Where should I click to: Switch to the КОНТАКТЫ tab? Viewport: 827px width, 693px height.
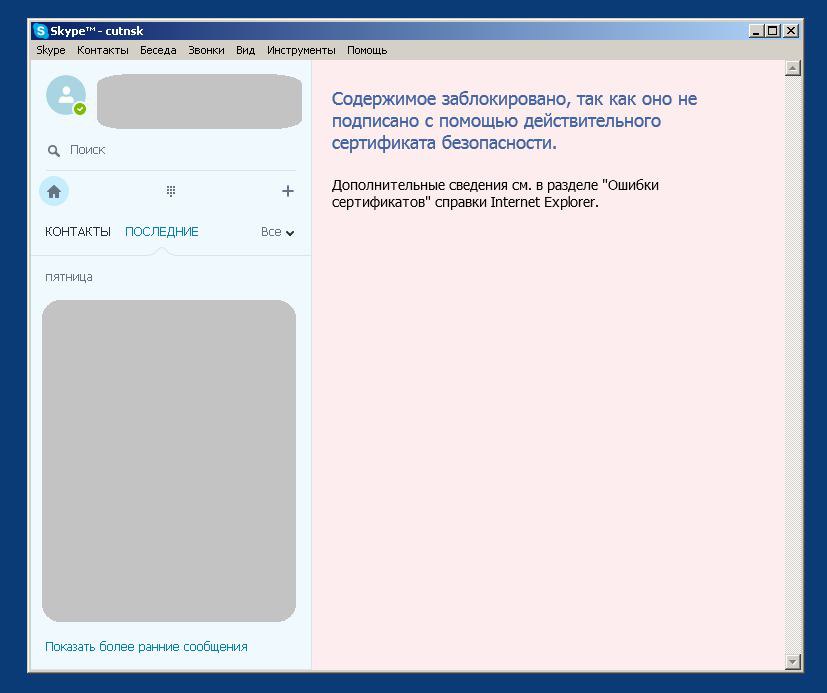(78, 232)
